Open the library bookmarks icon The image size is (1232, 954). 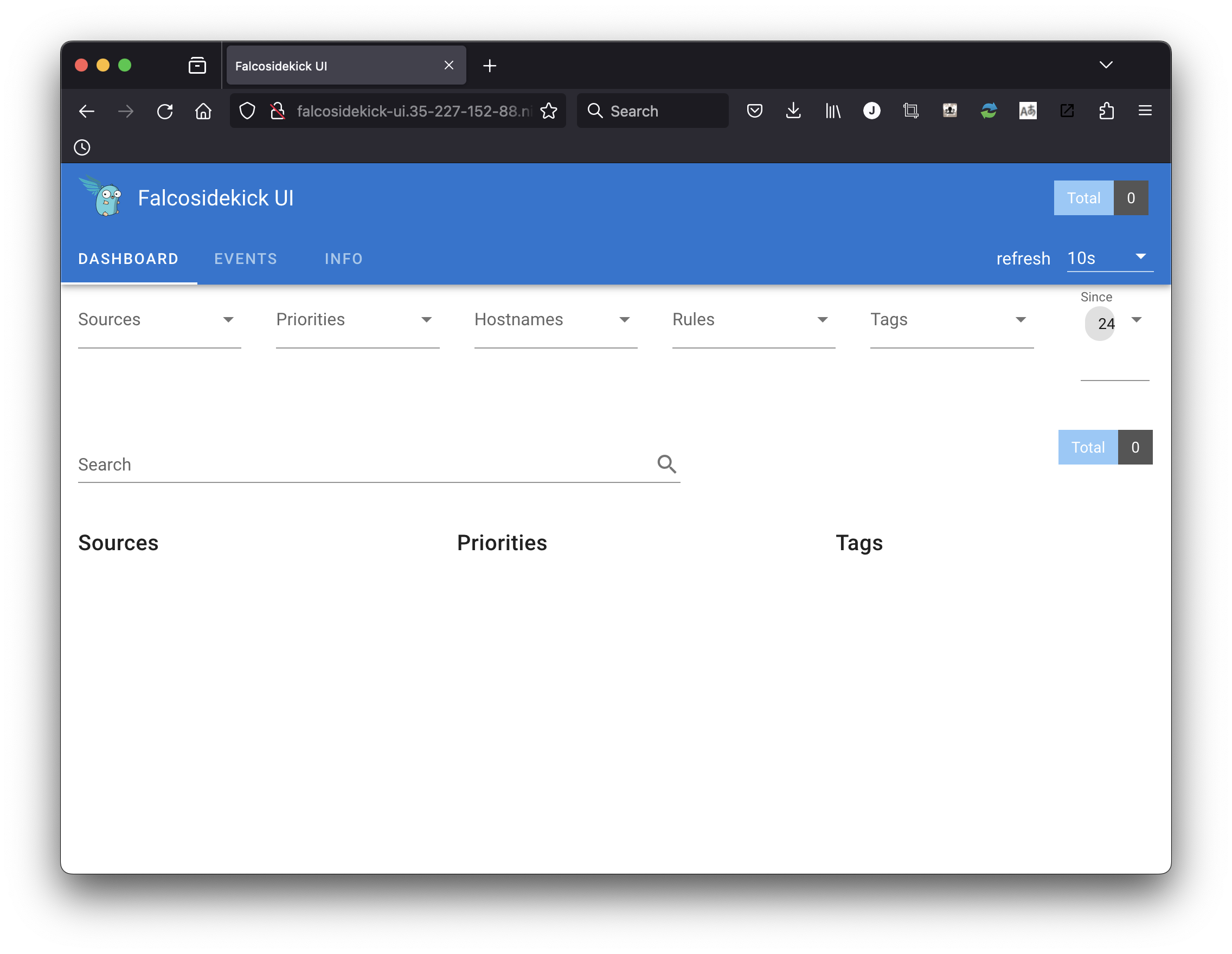pos(832,111)
